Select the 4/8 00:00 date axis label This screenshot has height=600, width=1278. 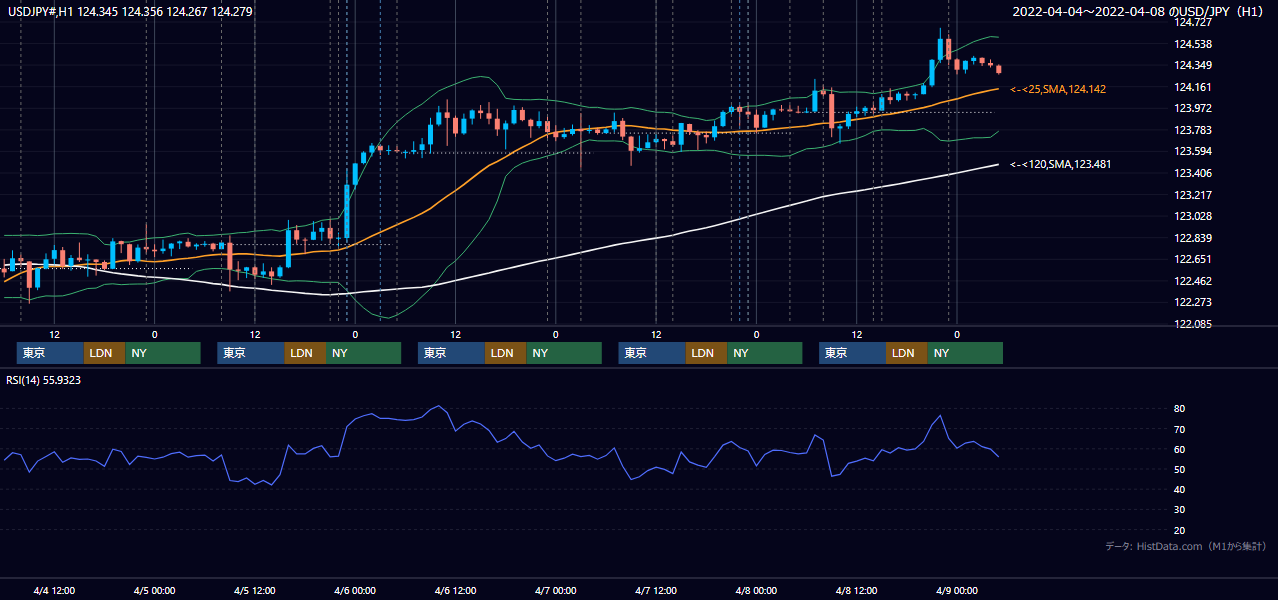(x=756, y=590)
